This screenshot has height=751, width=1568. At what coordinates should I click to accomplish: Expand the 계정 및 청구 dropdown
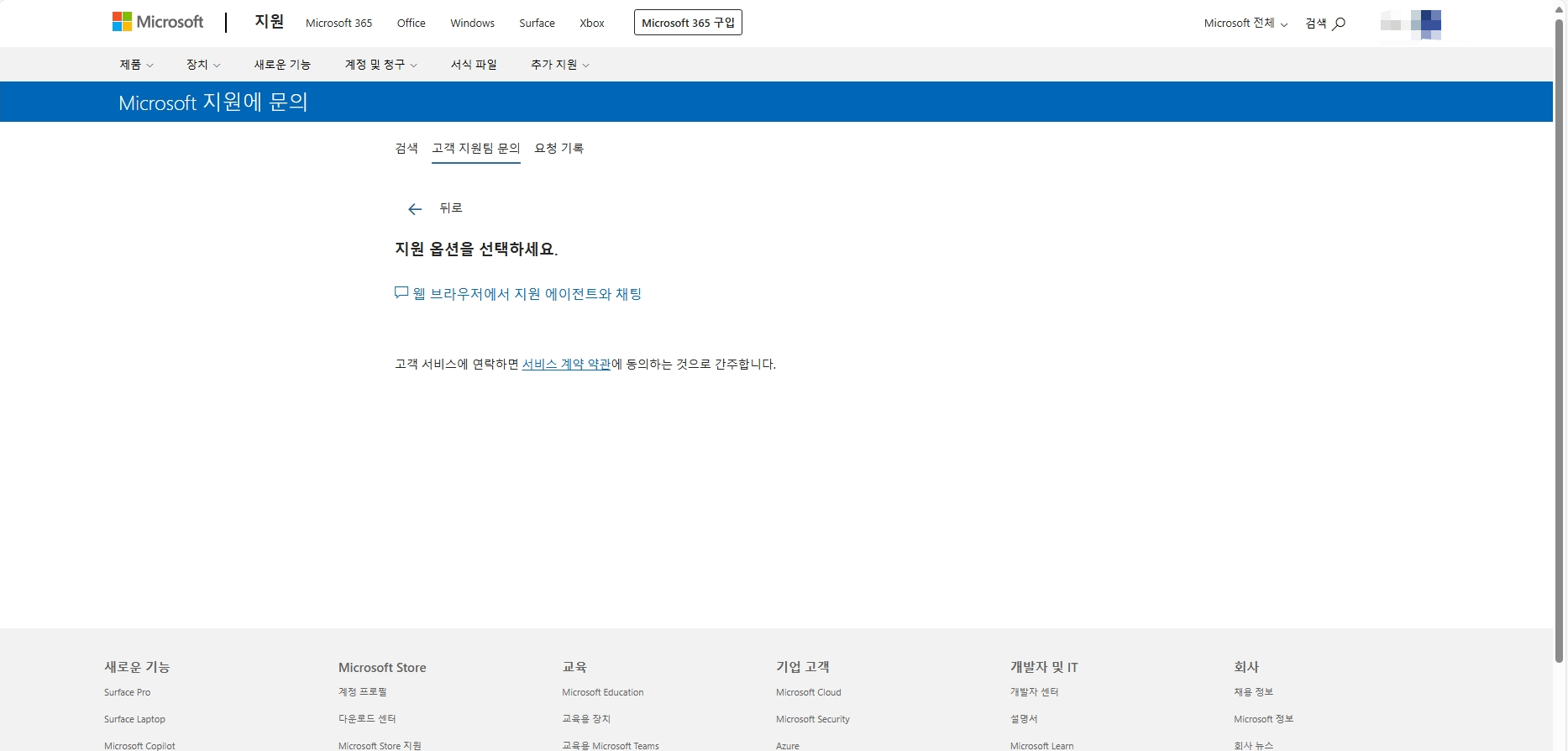[381, 65]
